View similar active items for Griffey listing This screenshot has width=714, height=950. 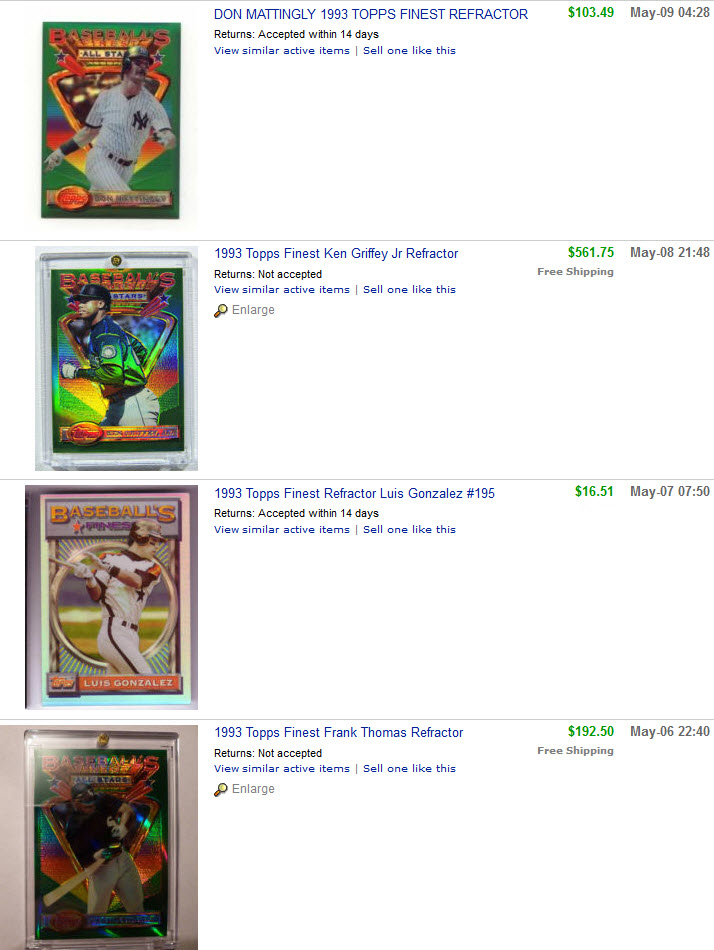[282, 290]
